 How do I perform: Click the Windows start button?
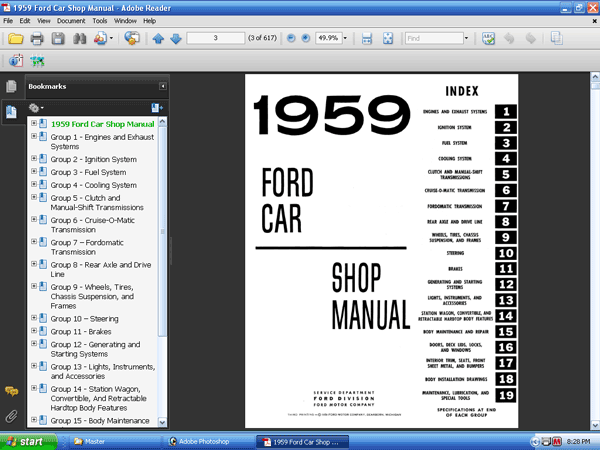(29, 442)
